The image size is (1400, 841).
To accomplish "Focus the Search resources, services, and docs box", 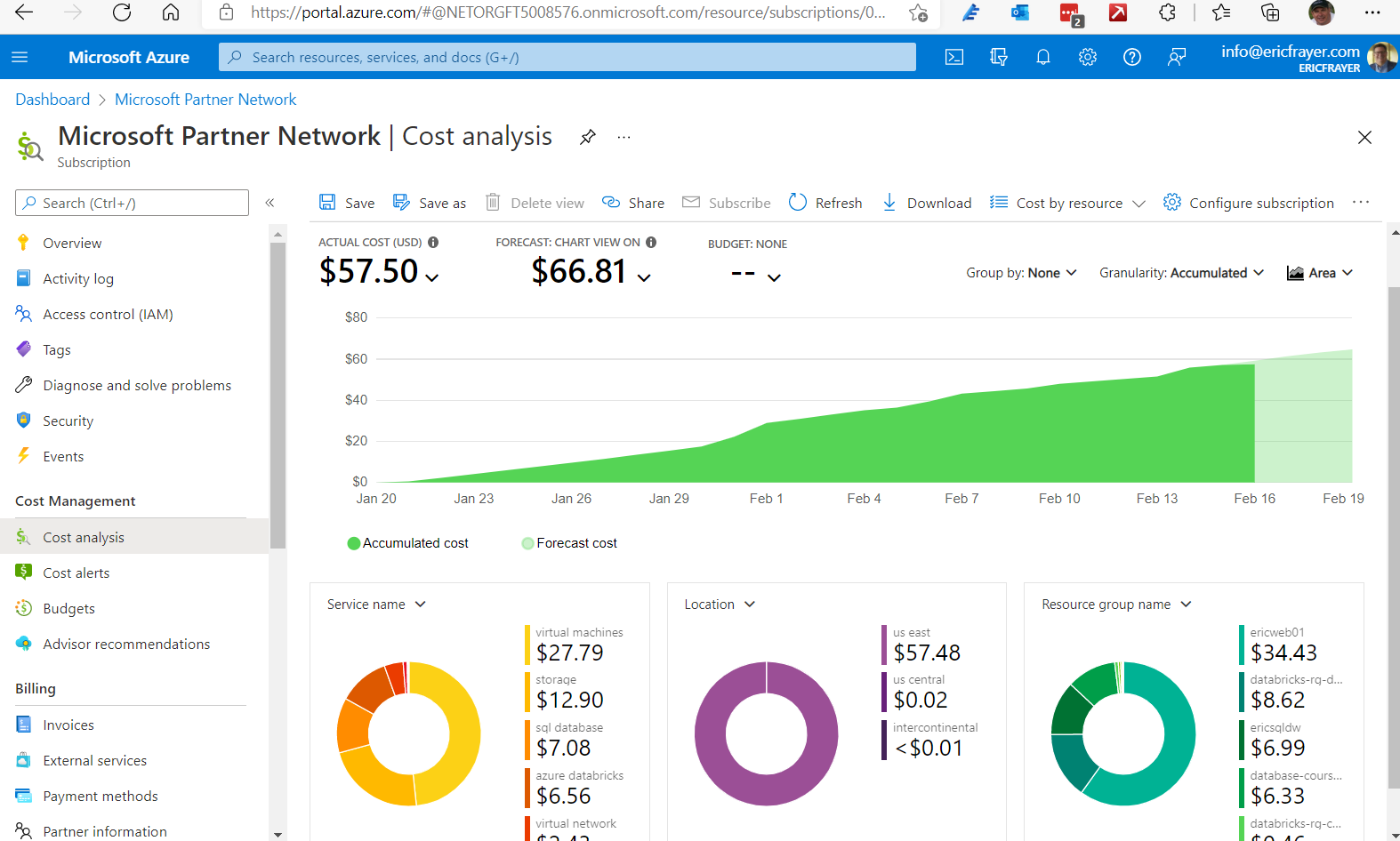I will point(567,57).
